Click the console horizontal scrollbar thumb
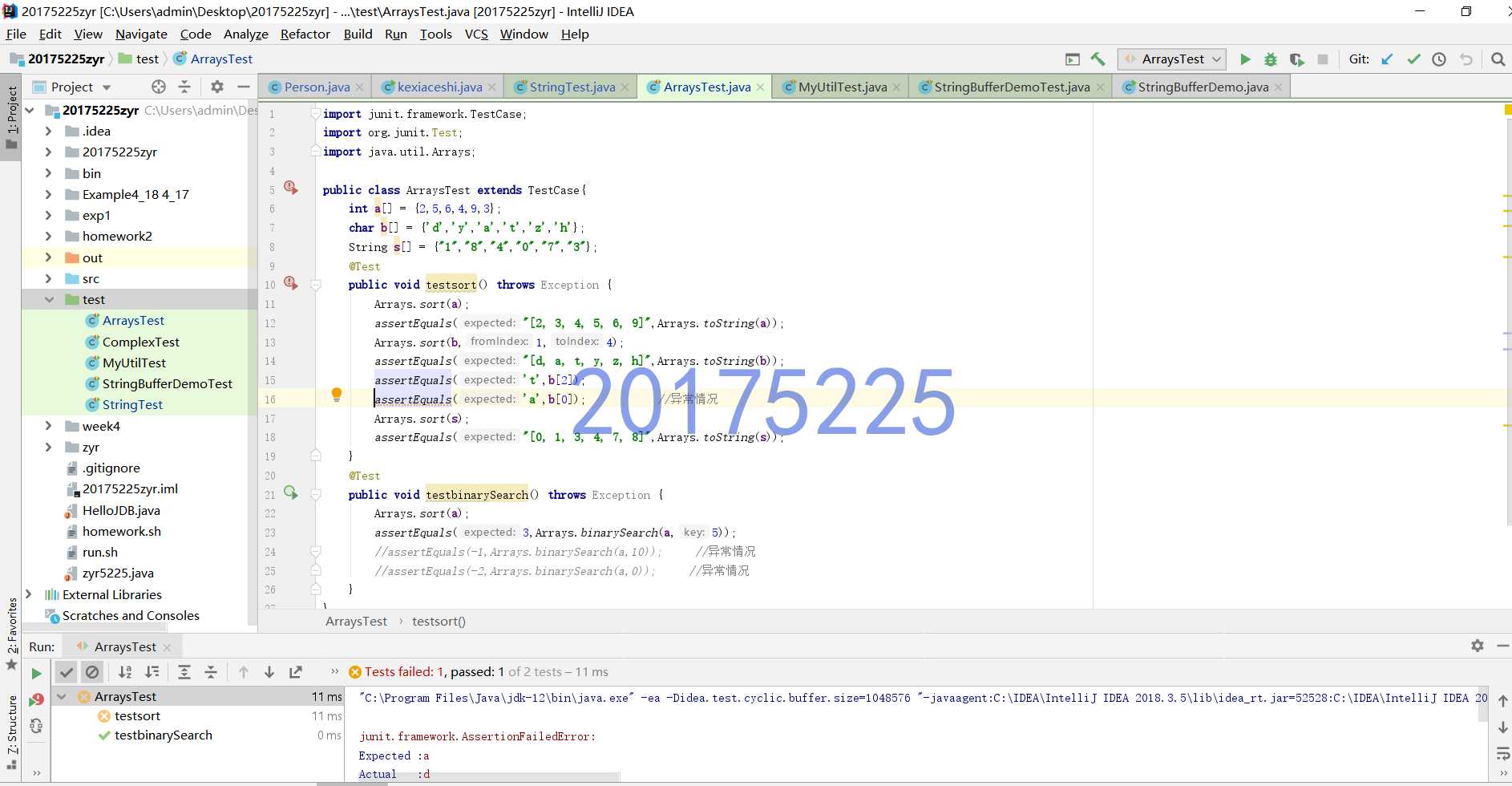This screenshot has height=786, width=1512. pyautogui.click(x=489, y=776)
